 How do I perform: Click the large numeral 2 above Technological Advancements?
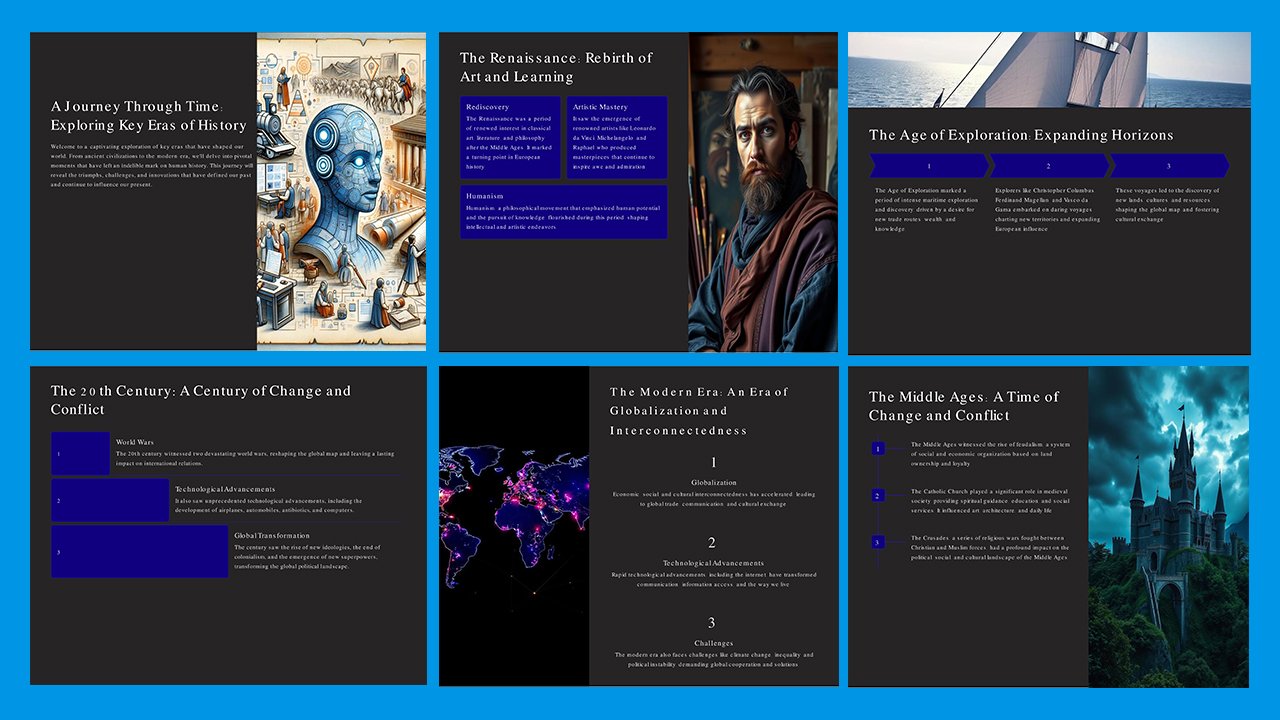click(711, 543)
